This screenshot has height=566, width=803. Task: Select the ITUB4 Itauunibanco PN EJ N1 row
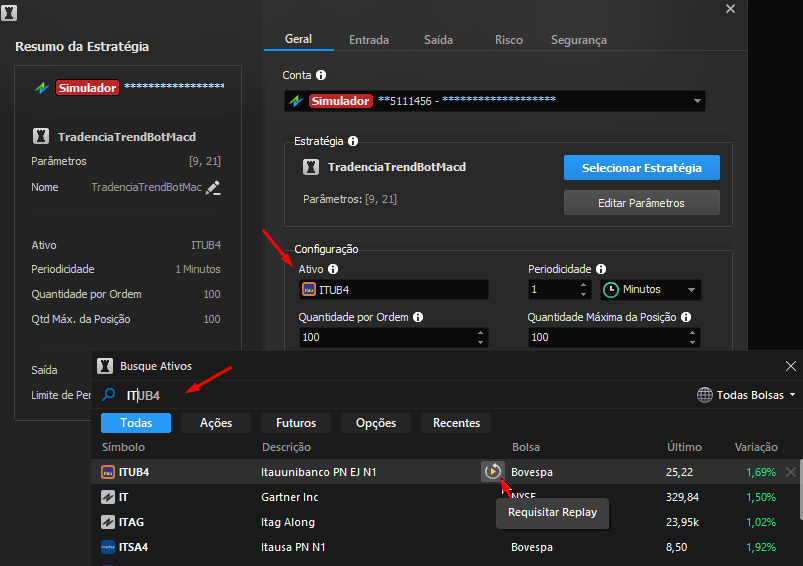click(x=445, y=472)
